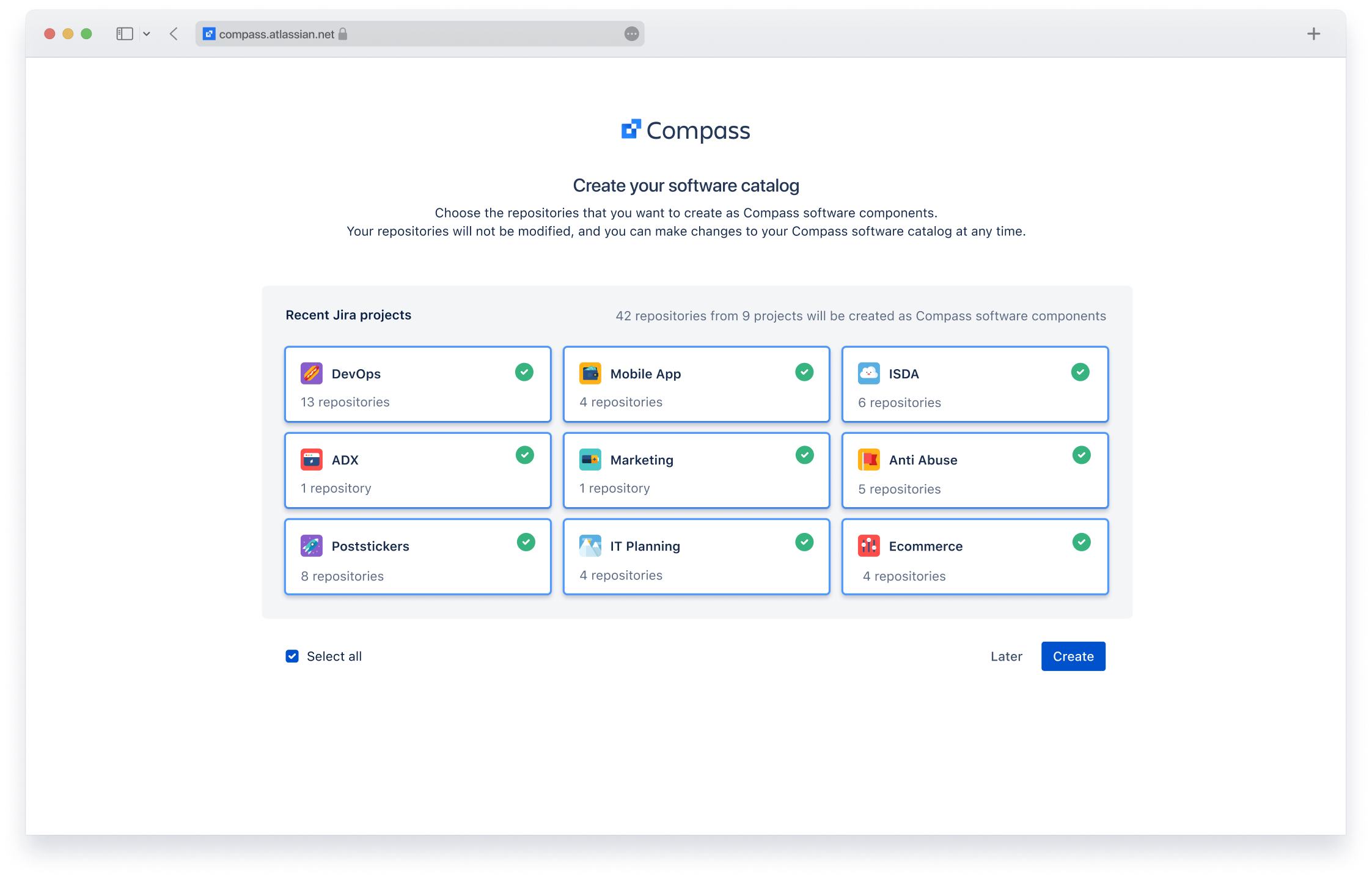
Task: Click the Create button
Action: click(x=1073, y=656)
